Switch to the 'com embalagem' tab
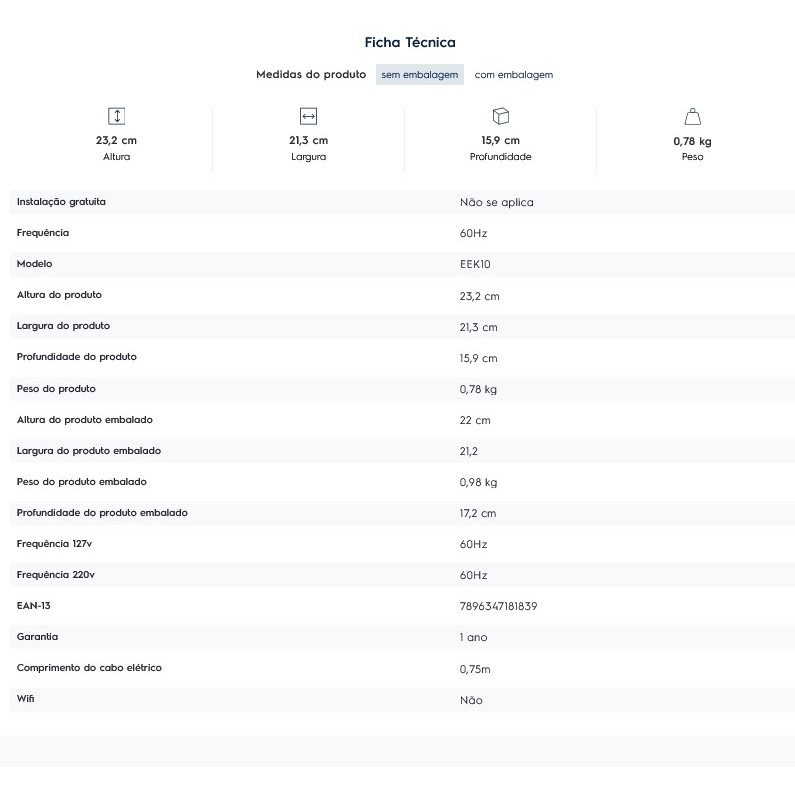The width and height of the screenshot is (795, 795). tap(513, 75)
